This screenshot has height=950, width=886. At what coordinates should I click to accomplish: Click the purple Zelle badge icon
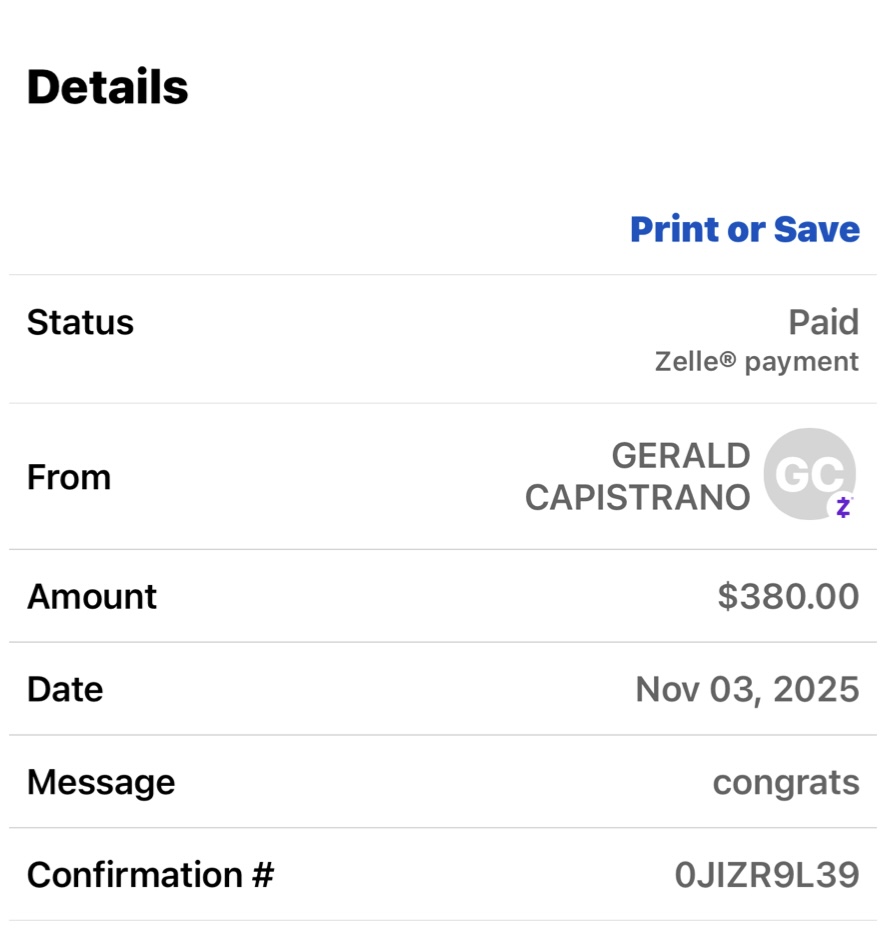point(843,507)
